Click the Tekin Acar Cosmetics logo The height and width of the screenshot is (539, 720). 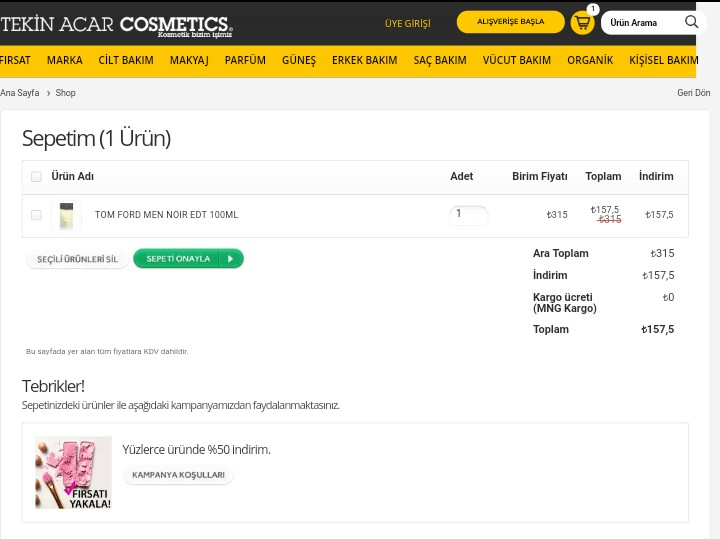117,26
